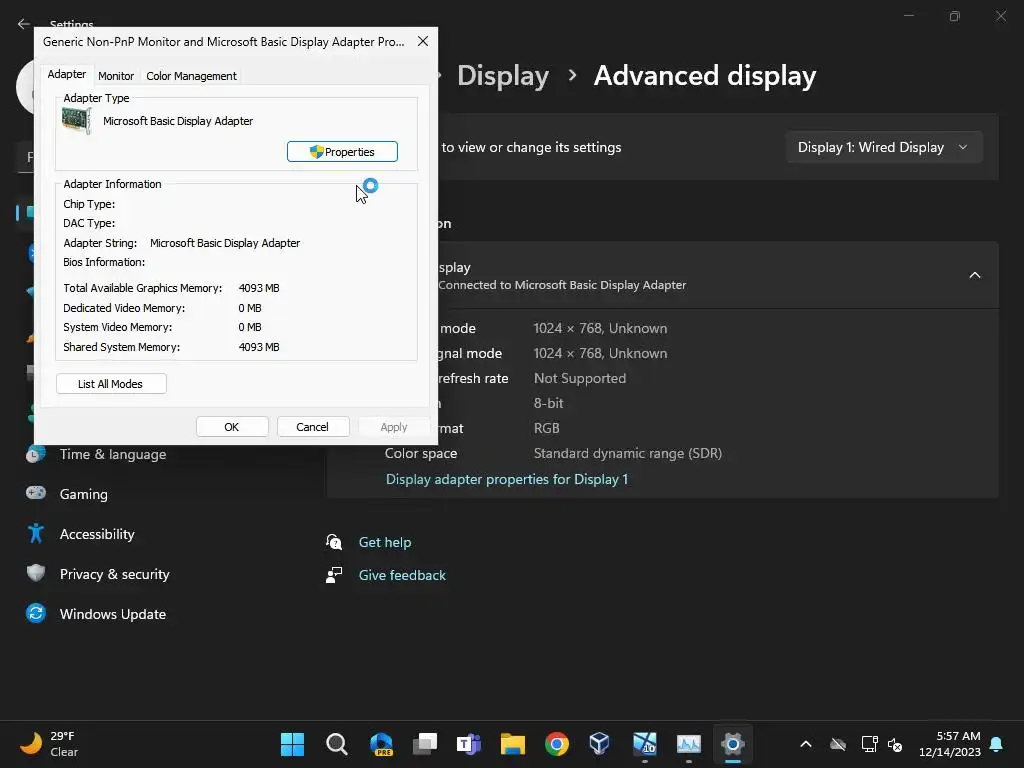Switch to the Monitor tab
Viewport: 1024px width, 768px height.
point(116,76)
